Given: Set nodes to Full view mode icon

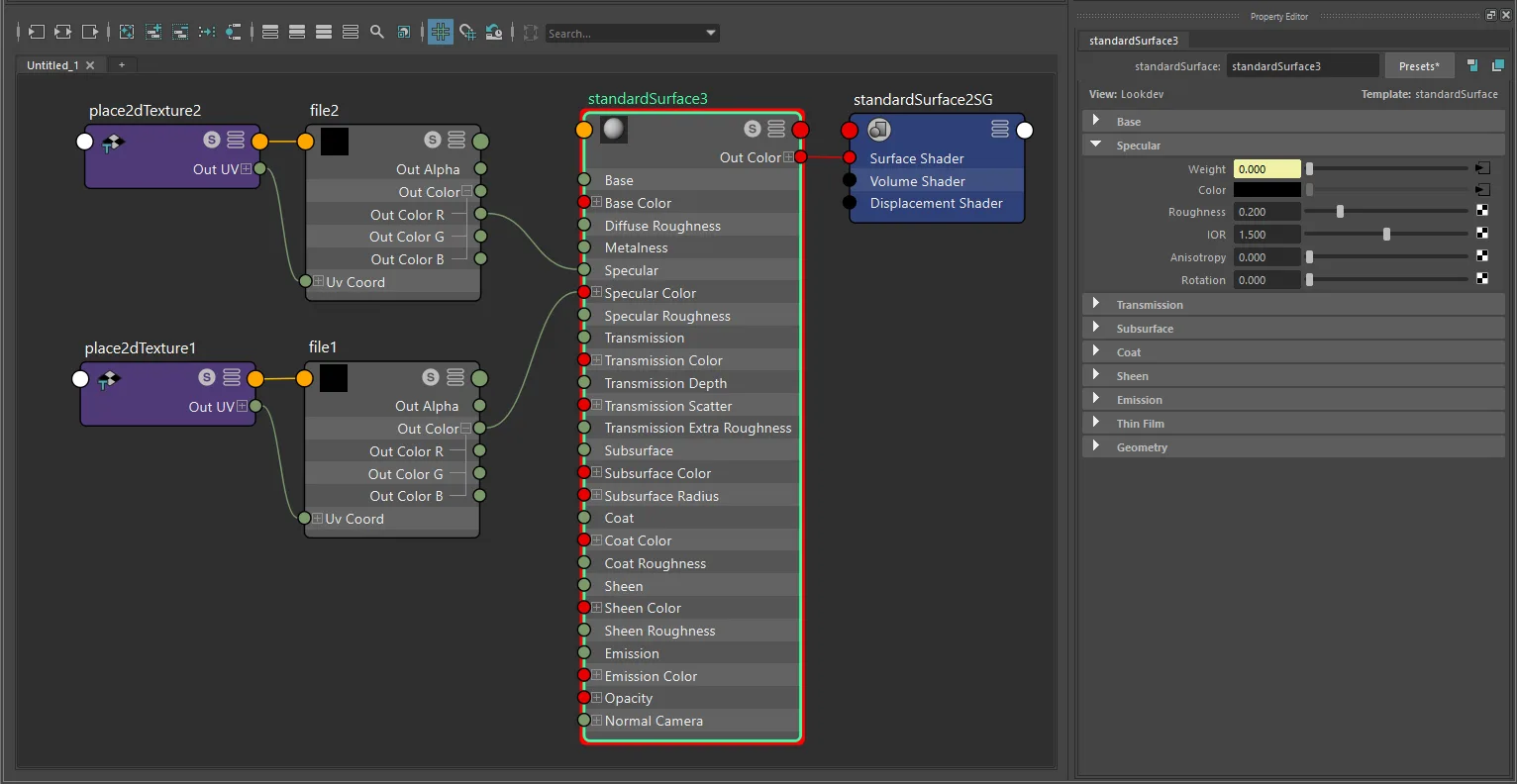Looking at the screenshot, I should pyautogui.click(x=324, y=33).
